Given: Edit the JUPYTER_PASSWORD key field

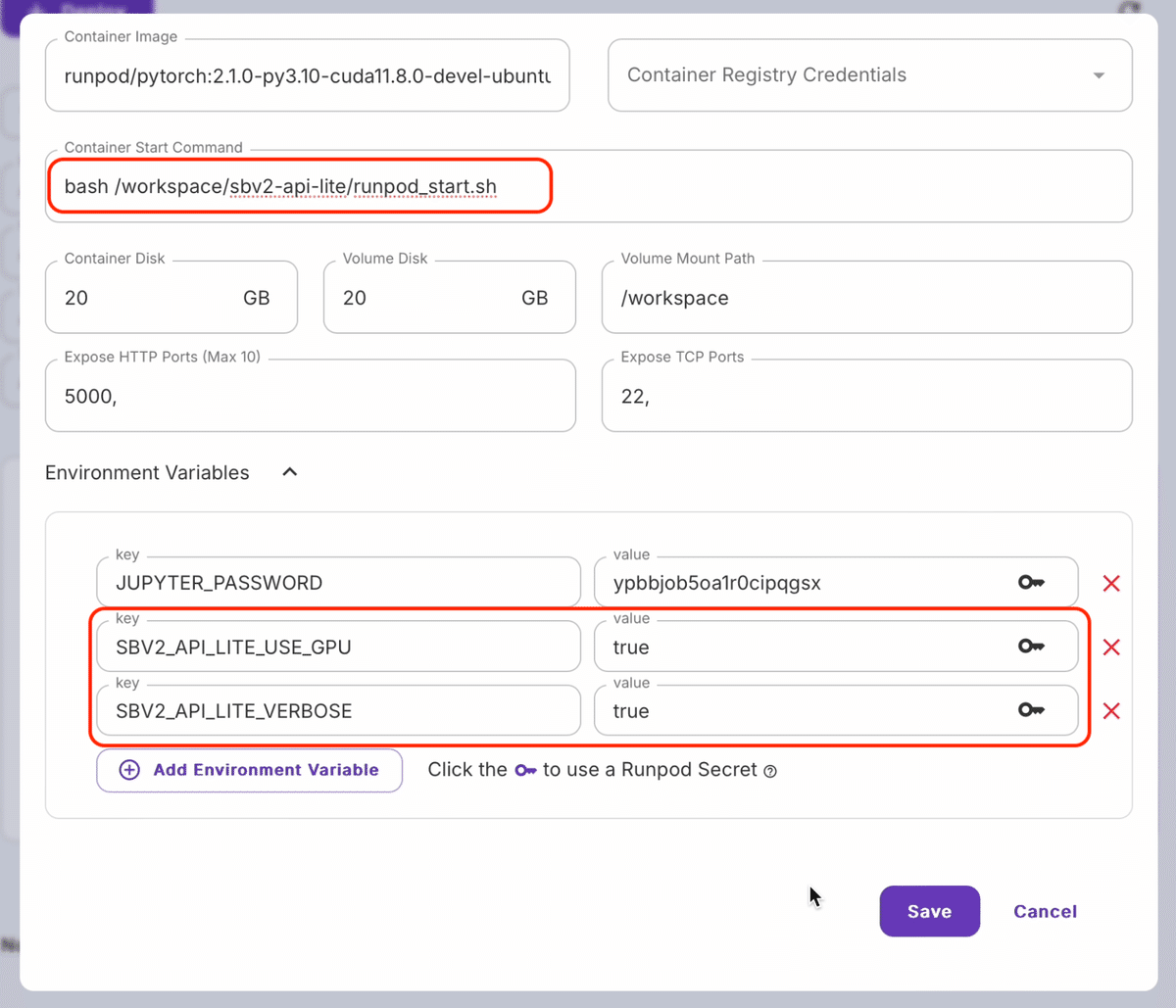Looking at the screenshot, I should (339, 583).
